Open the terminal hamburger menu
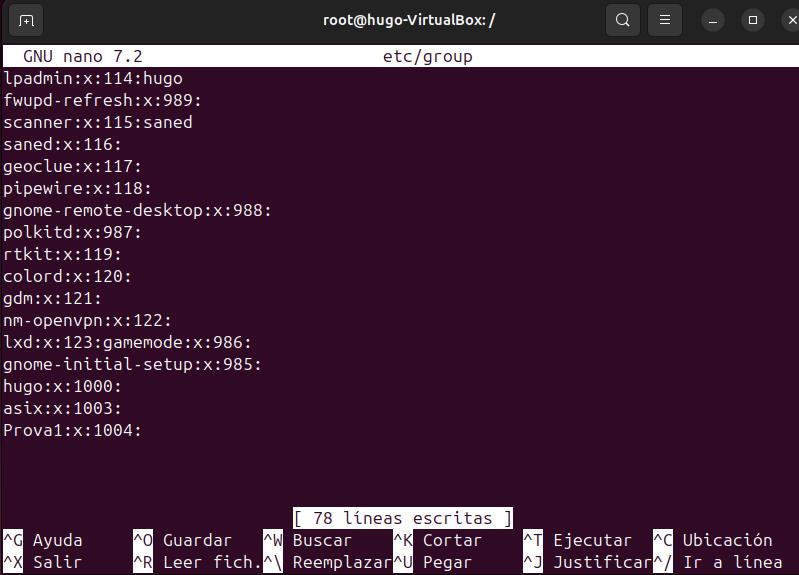The image size is (799, 575). click(665, 20)
